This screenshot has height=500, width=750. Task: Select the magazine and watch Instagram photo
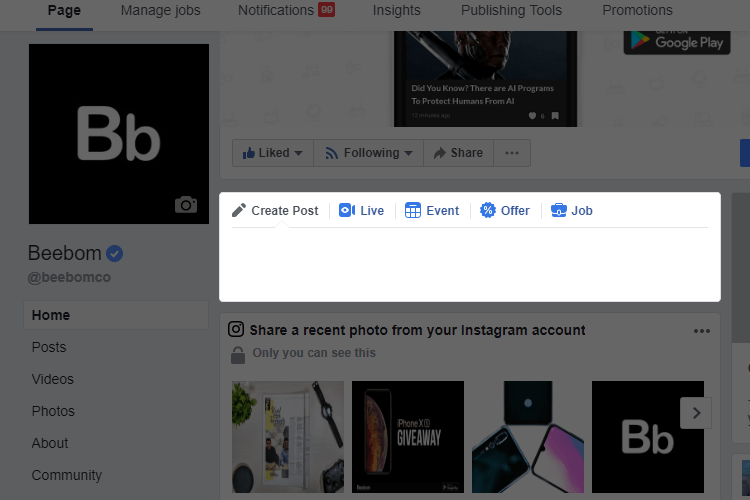tap(288, 437)
